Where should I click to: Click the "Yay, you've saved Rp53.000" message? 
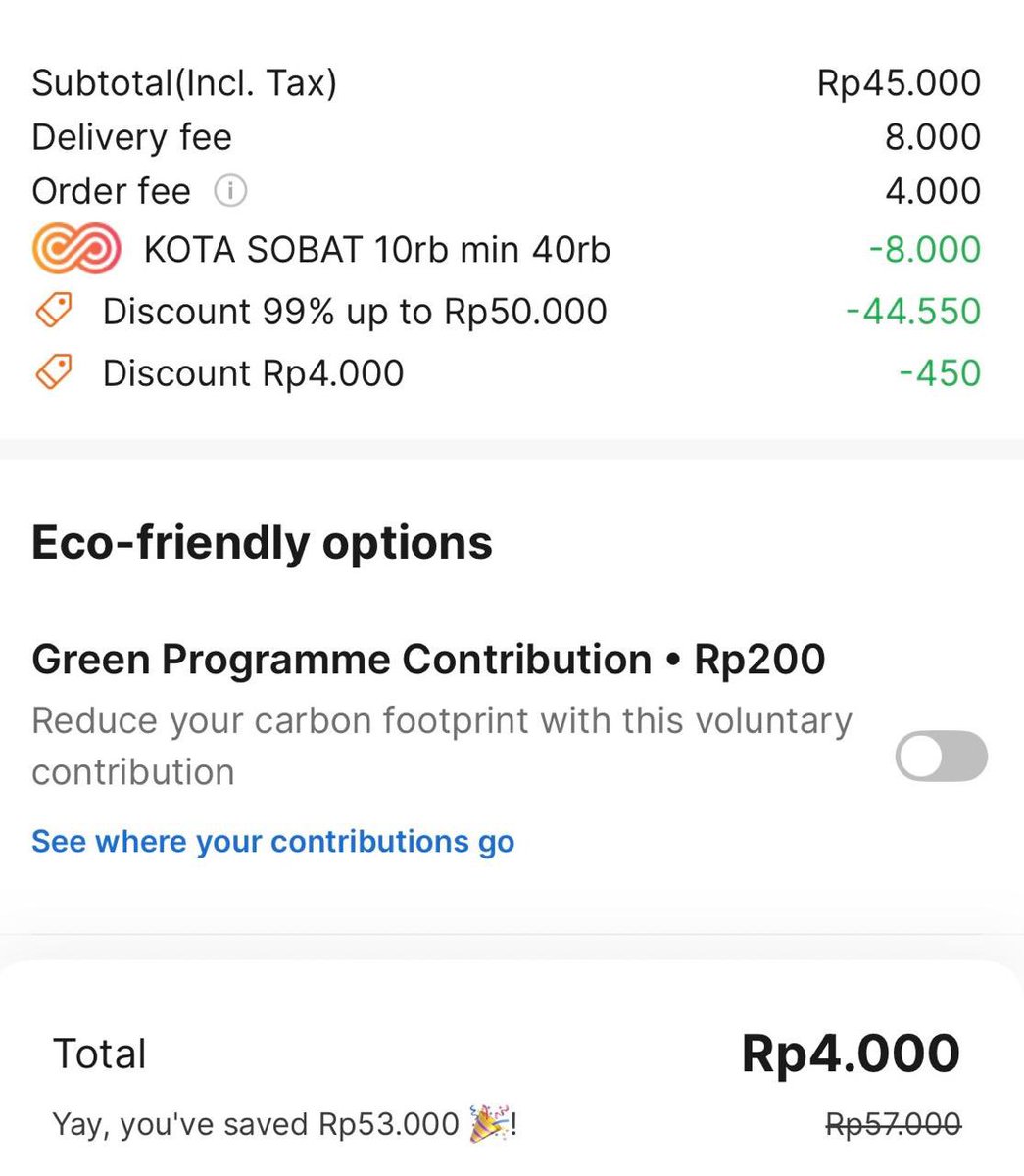(x=256, y=1124)
